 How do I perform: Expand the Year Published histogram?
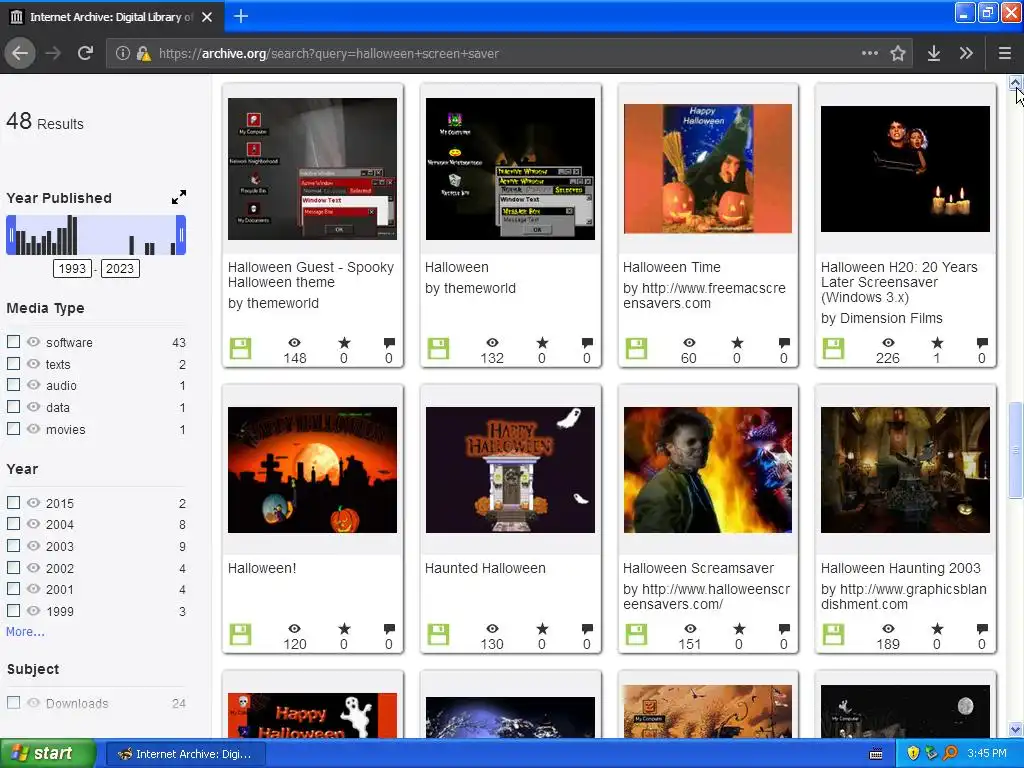(179, 197)
